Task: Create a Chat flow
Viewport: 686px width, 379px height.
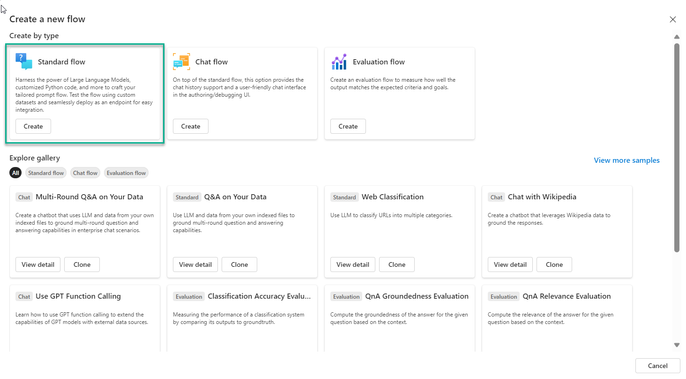Action: [191, 126]
